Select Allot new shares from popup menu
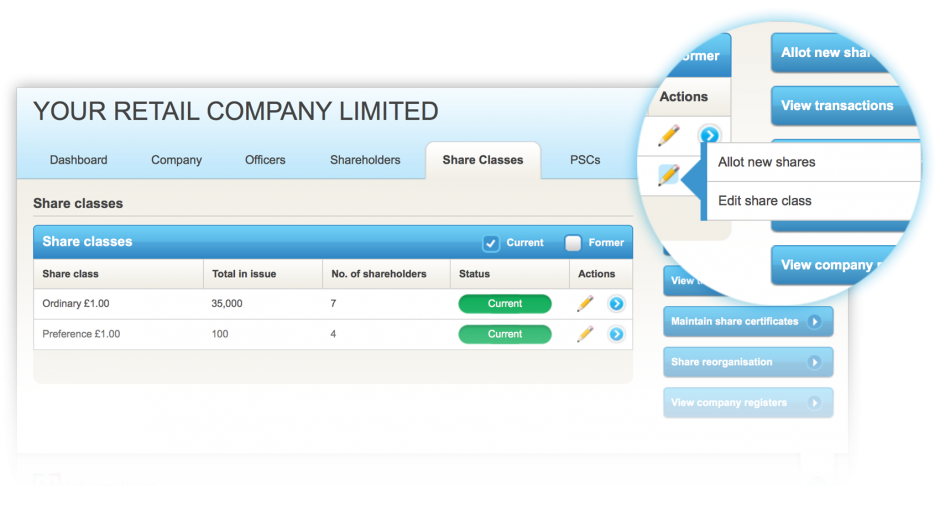940x509 pixels. pyautogui.click(x=766, y=162)
